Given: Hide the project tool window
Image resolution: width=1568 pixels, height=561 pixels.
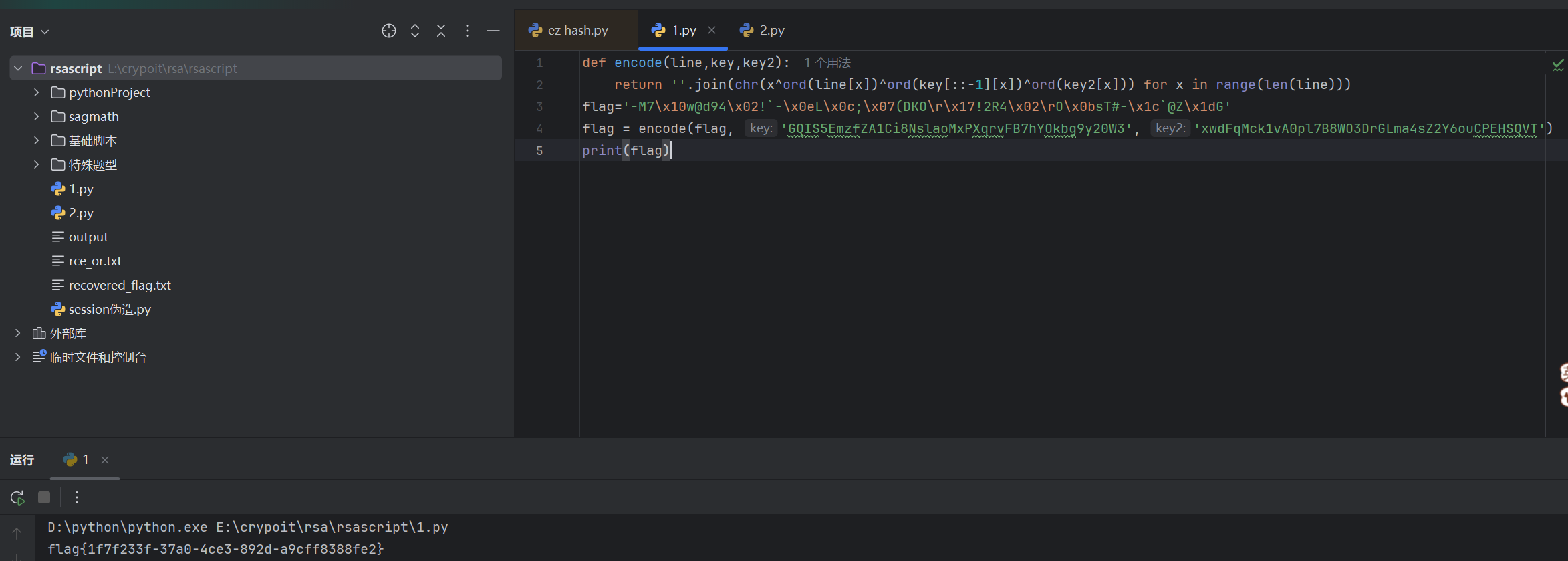Looking at the screenshot, I should click(493, 31).
